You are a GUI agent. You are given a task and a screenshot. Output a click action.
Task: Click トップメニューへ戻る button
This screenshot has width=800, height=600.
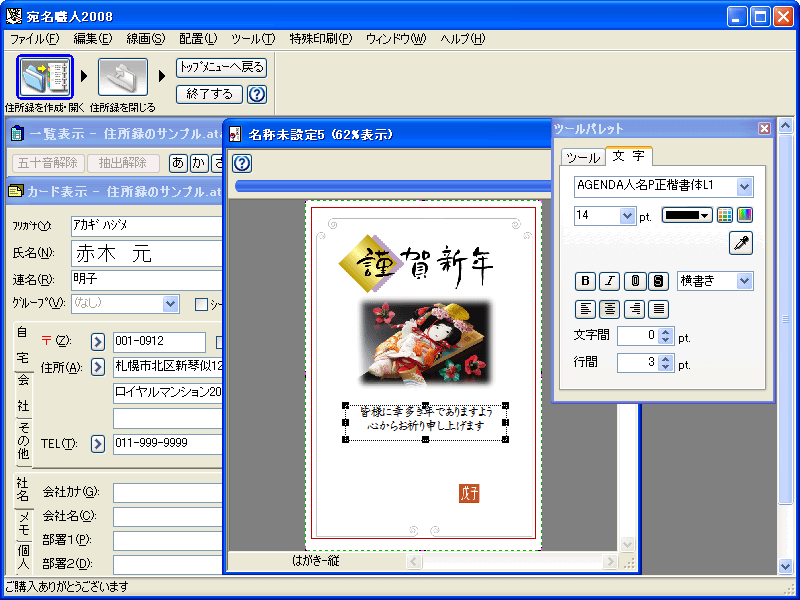[x=221, y=67]
